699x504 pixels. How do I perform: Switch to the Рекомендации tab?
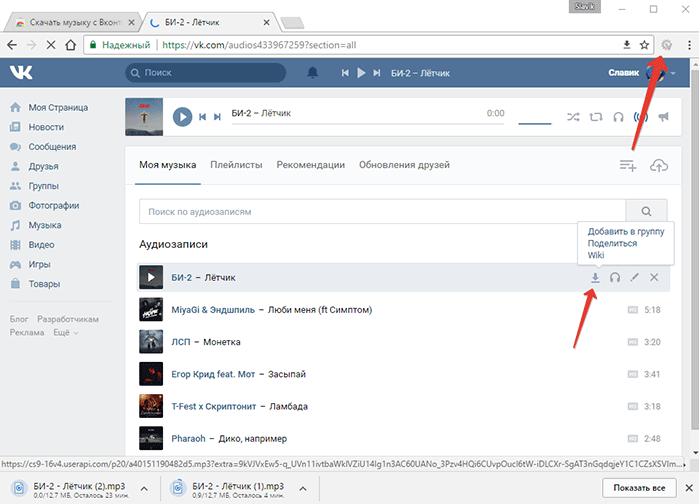pyautogui.click(x=311, y=165)
